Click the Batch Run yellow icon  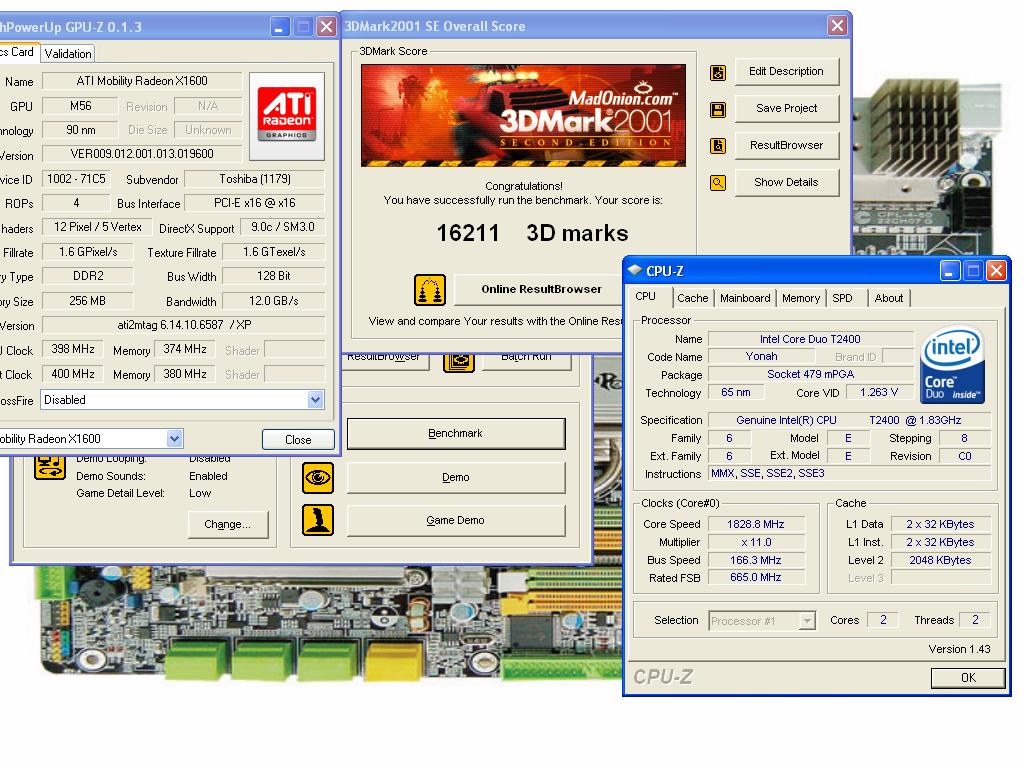click(458, 362)
